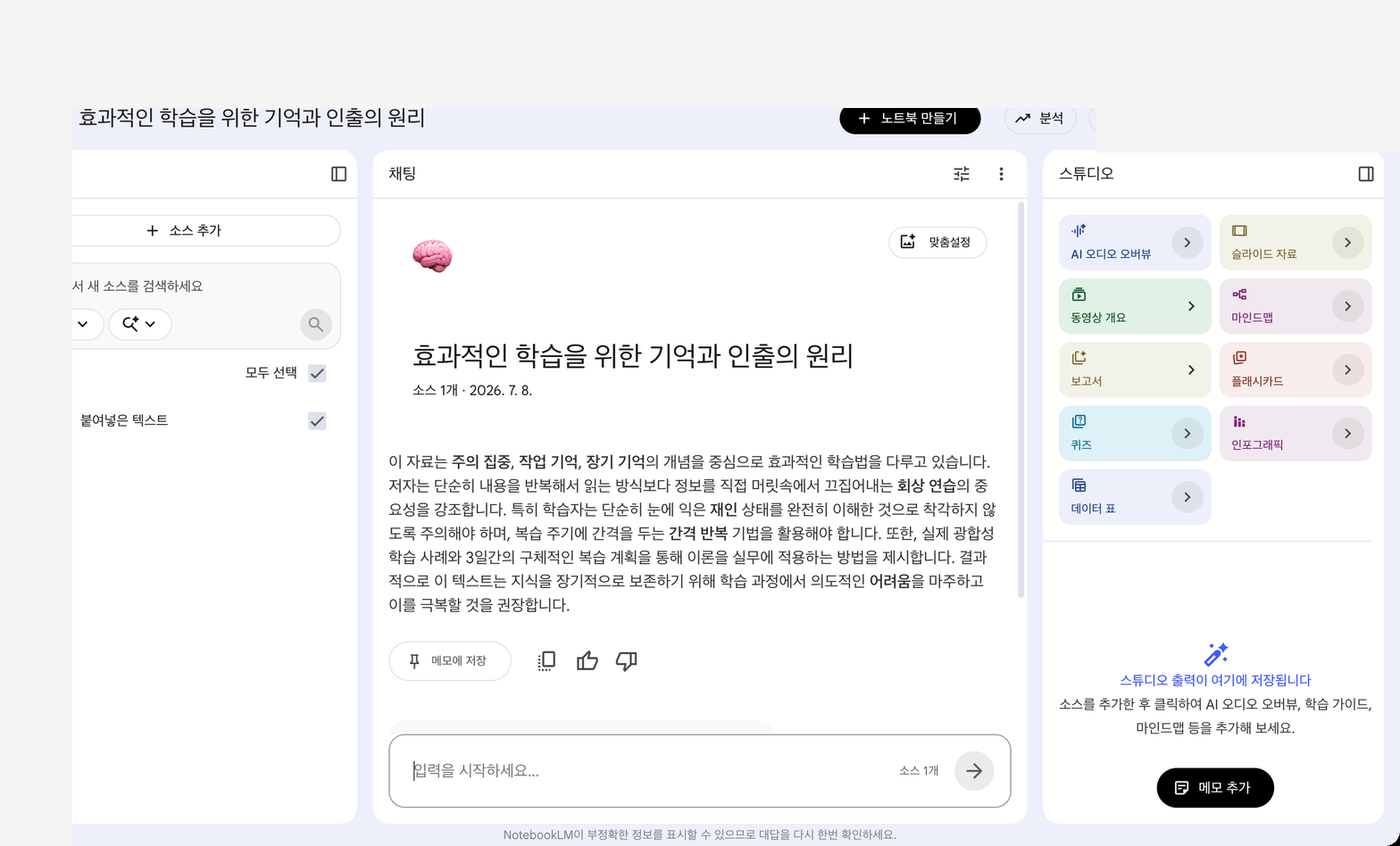Expand 마인드맵 chevron arrow
Image resolution: width=1400 pixels, height=846 pixels.
point(1347,306)
